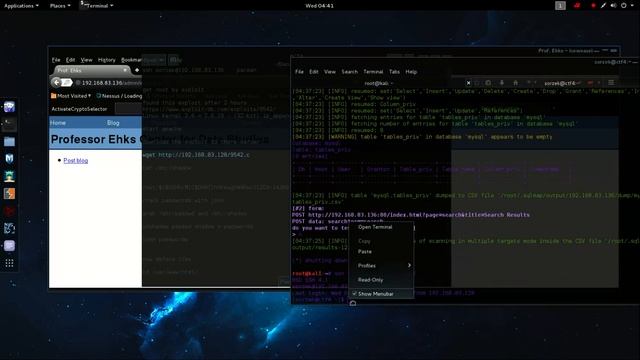Switch to the Prof. Ehks browser tab
Viewport: 640px width, 360px height.
point(91,70)
